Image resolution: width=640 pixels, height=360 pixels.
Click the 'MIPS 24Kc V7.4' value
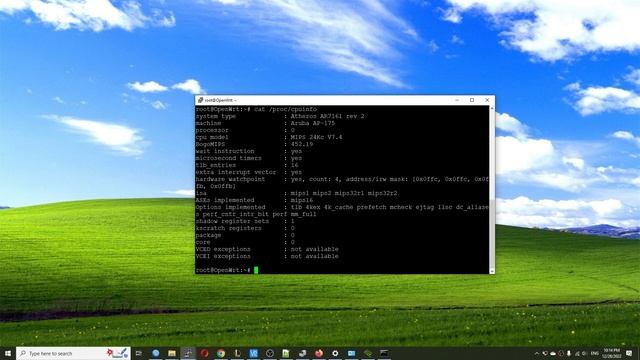pos(316,137)
